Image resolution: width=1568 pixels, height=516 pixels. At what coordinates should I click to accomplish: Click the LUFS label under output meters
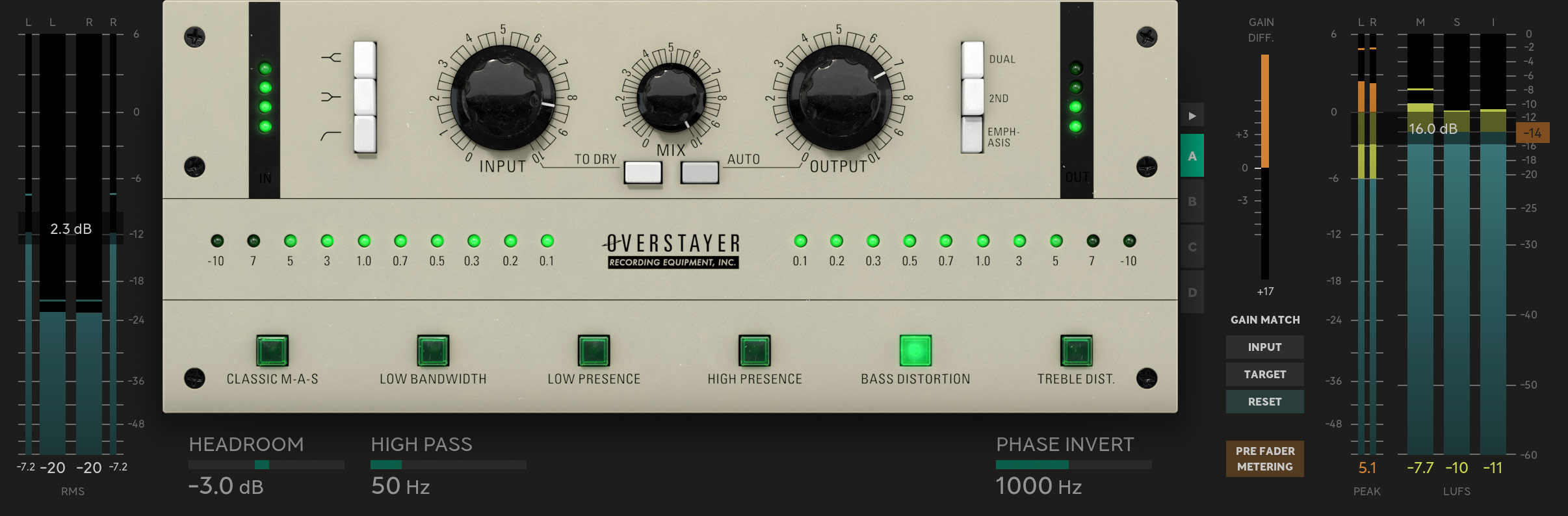point(1456,491)
